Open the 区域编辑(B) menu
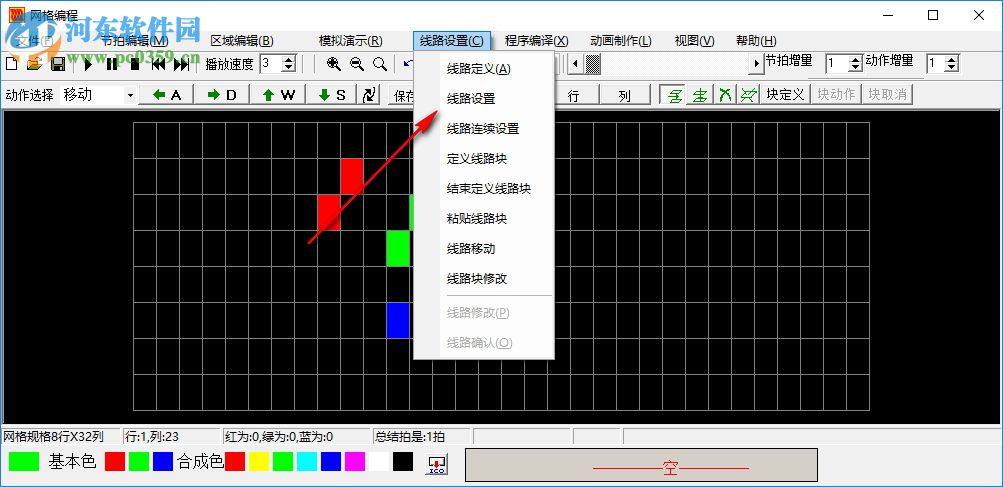Viewport: 1003px width, 487px height. (x=242, y=41)
